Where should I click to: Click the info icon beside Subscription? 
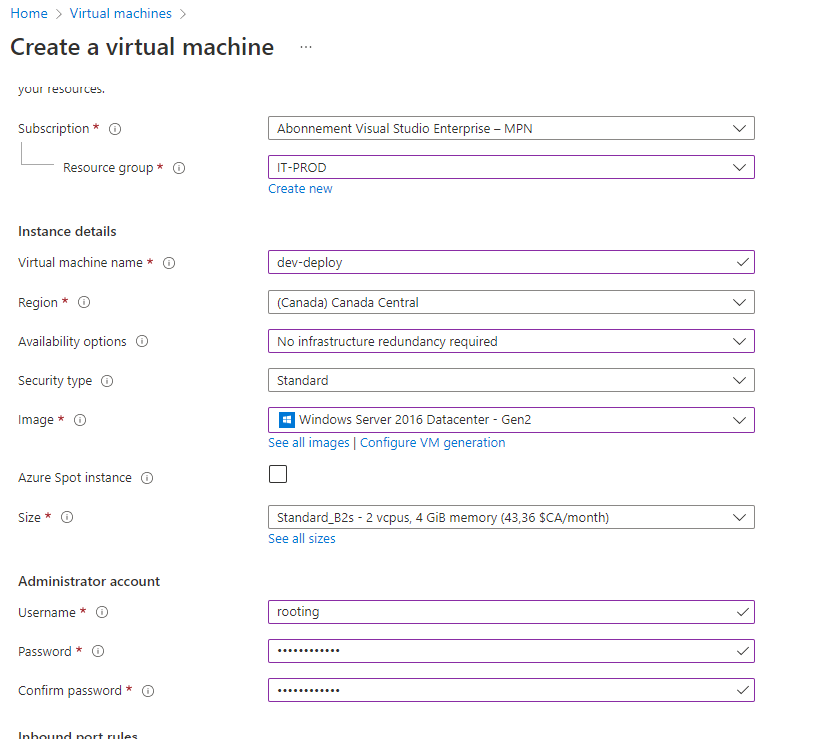pyautogui.click(x=115, y=129)
